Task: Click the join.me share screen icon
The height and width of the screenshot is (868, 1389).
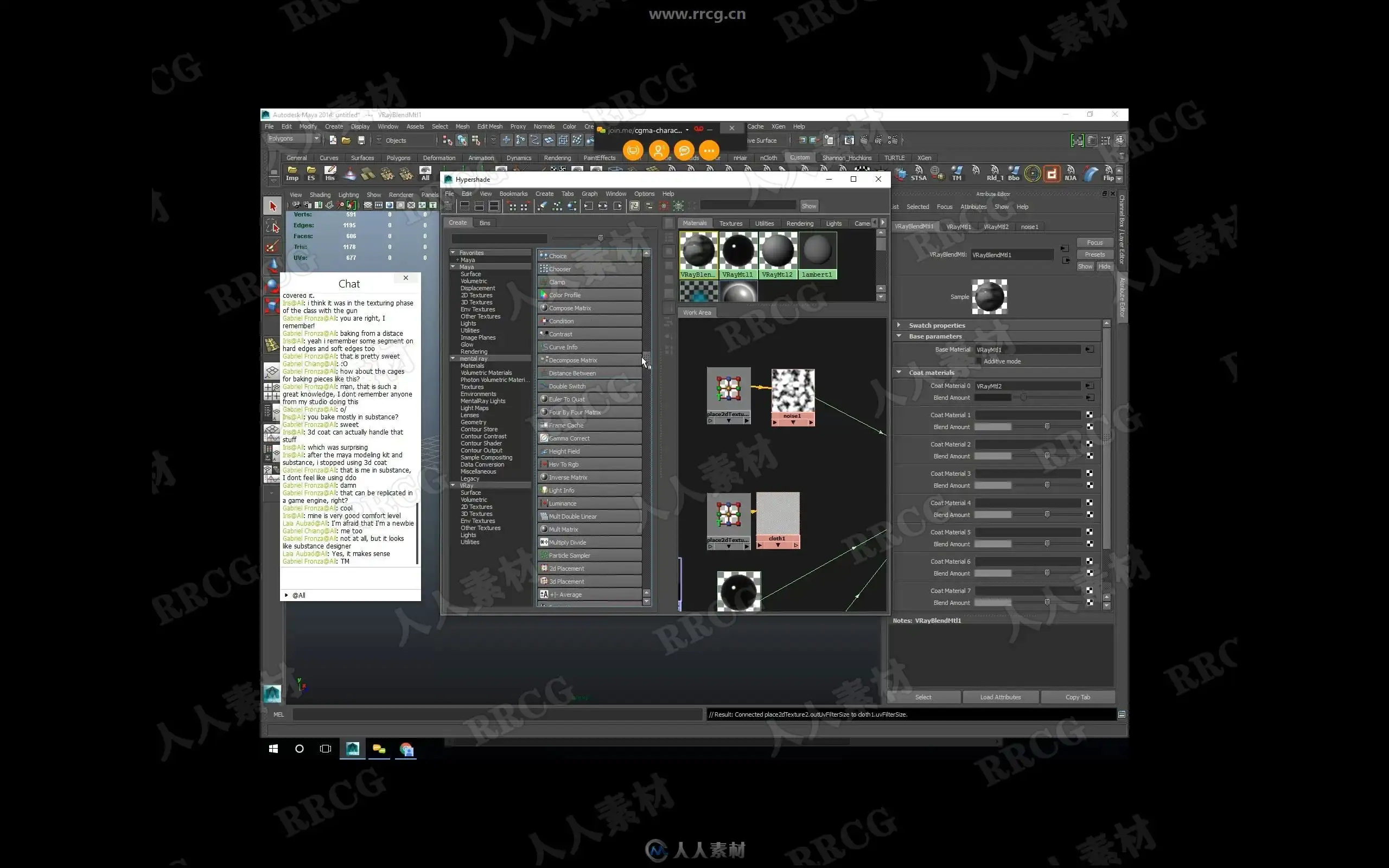Action: (x=633, y=151)
